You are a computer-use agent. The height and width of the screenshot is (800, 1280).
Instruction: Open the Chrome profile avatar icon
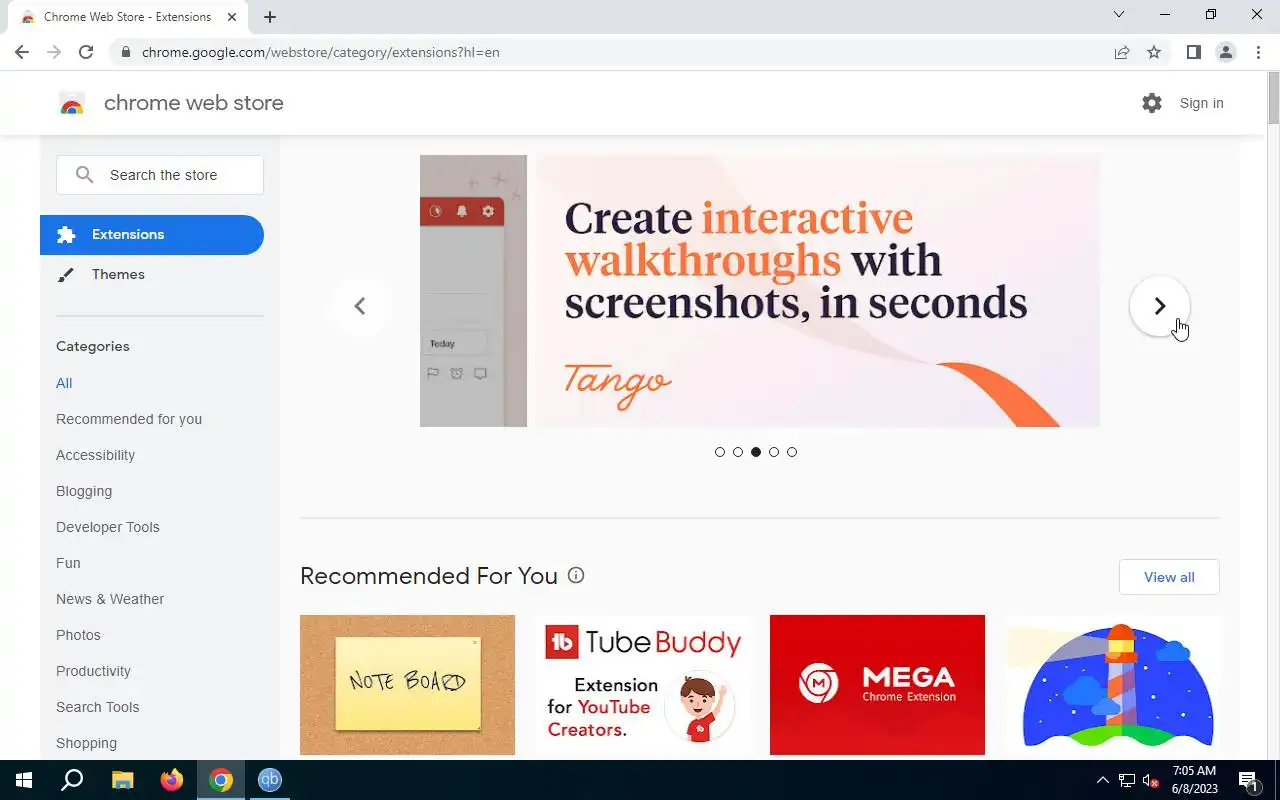tap(1225, 52)
